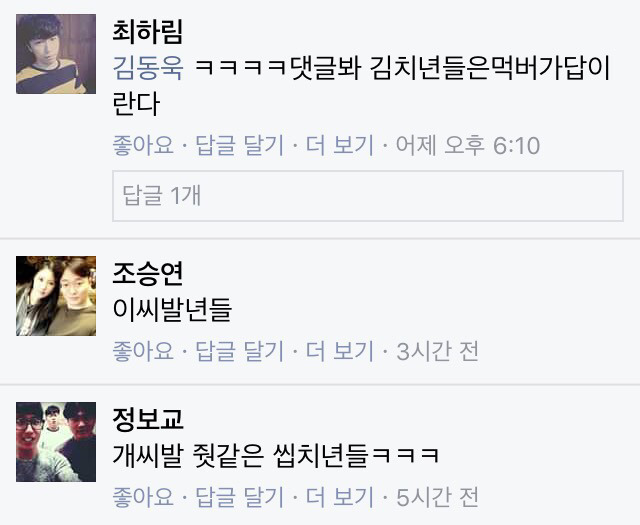Open 더 보기 under 최하림's comment
This screenshot has width=640, height=525.
tap(340, 145)
